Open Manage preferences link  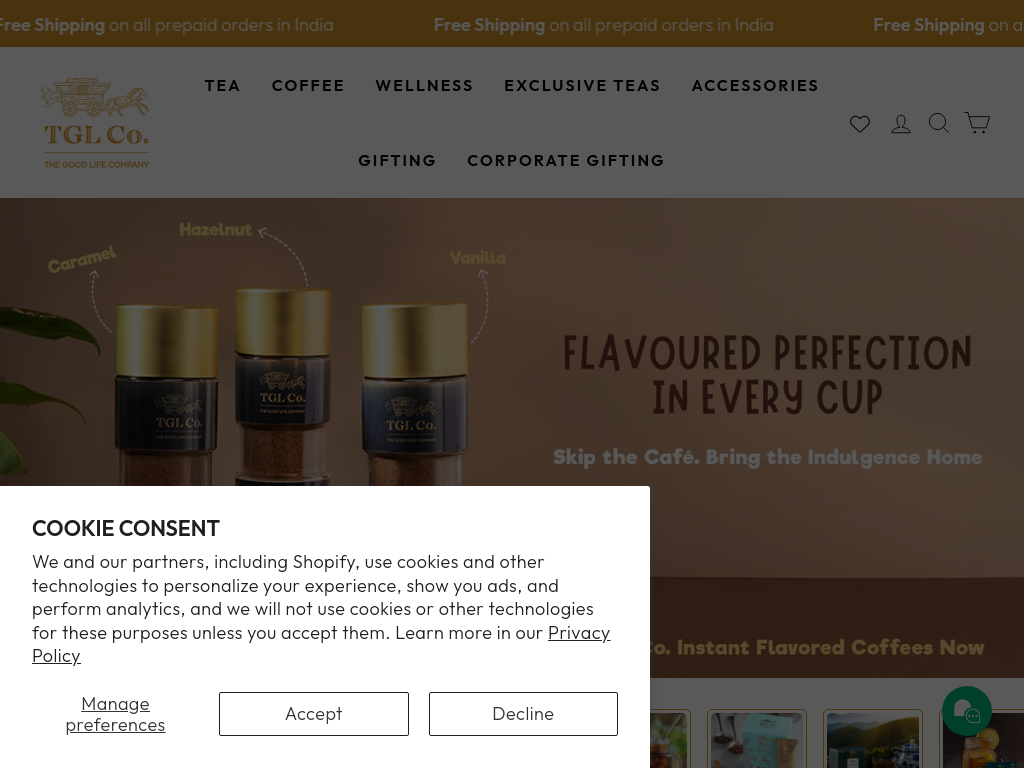click(x=115, y=714)
